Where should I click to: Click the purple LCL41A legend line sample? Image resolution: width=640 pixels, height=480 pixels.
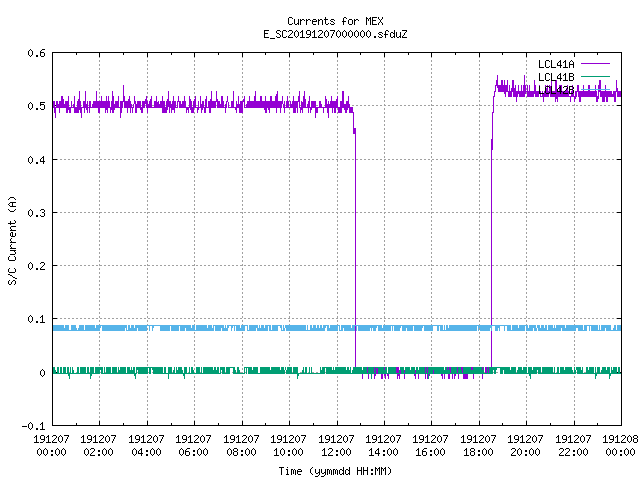coord(595,64)
